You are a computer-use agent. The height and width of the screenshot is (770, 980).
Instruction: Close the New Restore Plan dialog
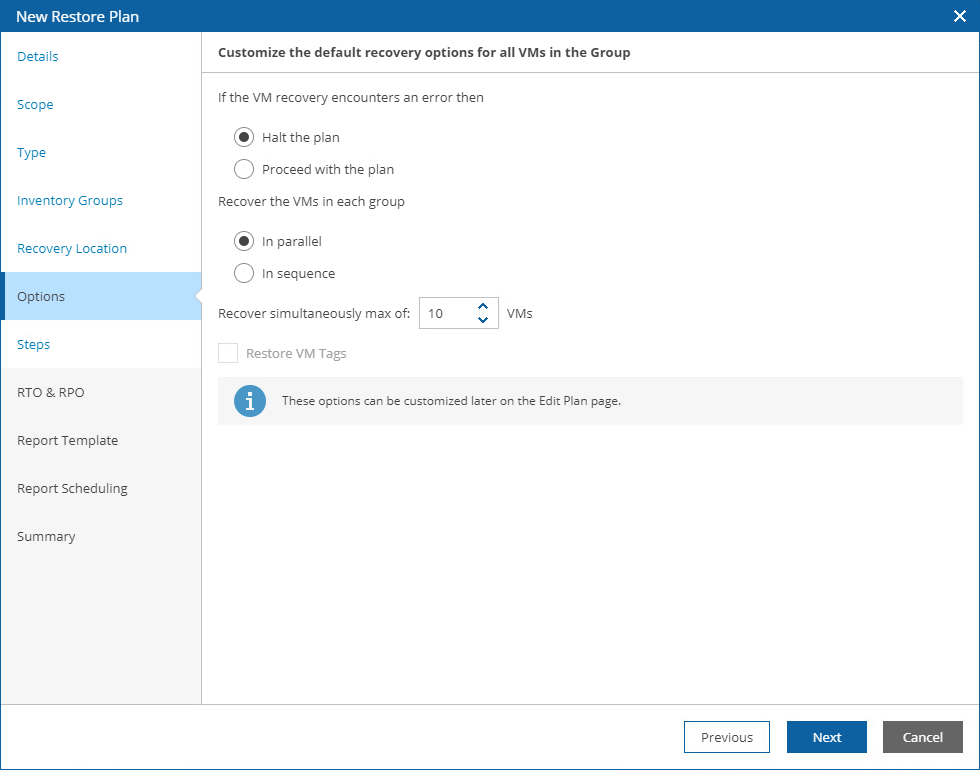[959, 16]
